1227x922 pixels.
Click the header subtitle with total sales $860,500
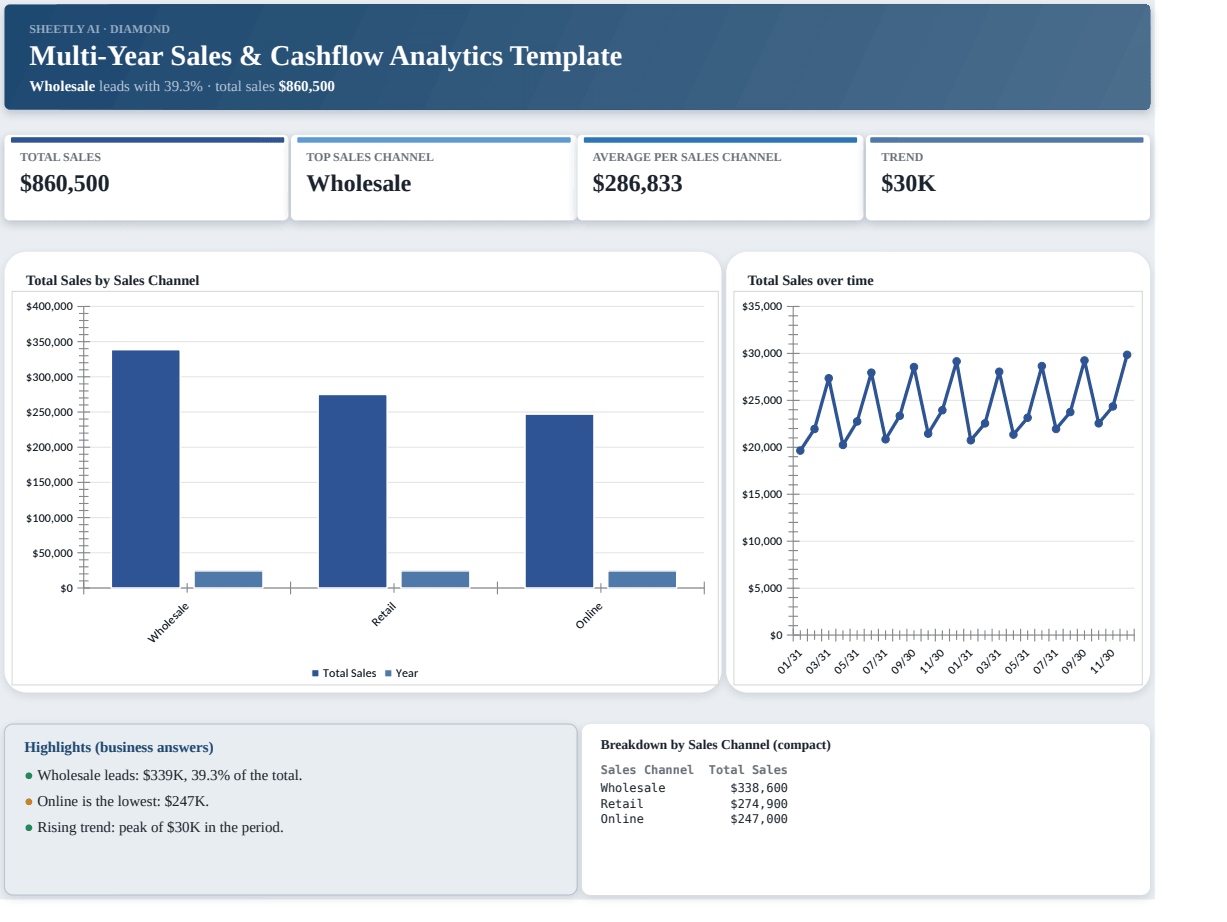(182, 87)
